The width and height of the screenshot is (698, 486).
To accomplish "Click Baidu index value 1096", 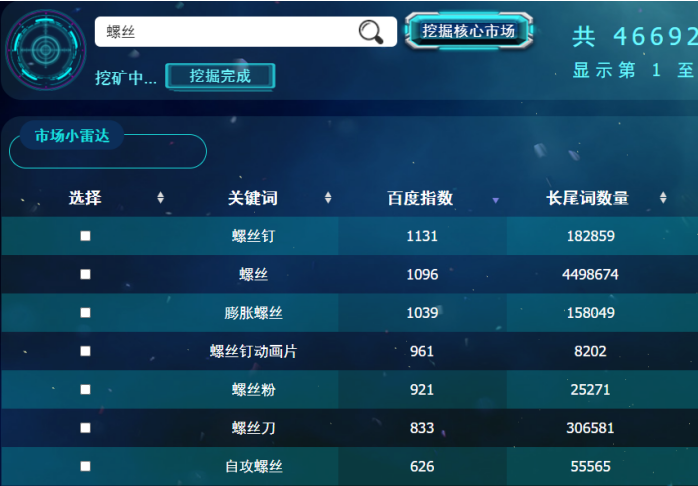I will coord(422,274).
